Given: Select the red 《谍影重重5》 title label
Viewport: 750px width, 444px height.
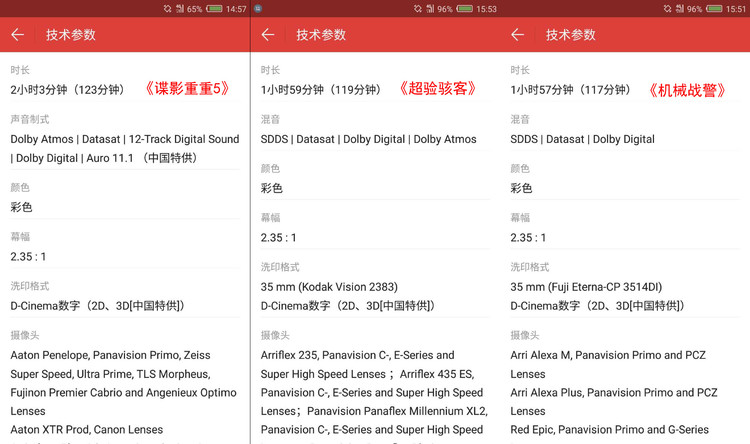Looking at the screenshot, I should pyautogui.click(x=187, y=89).
